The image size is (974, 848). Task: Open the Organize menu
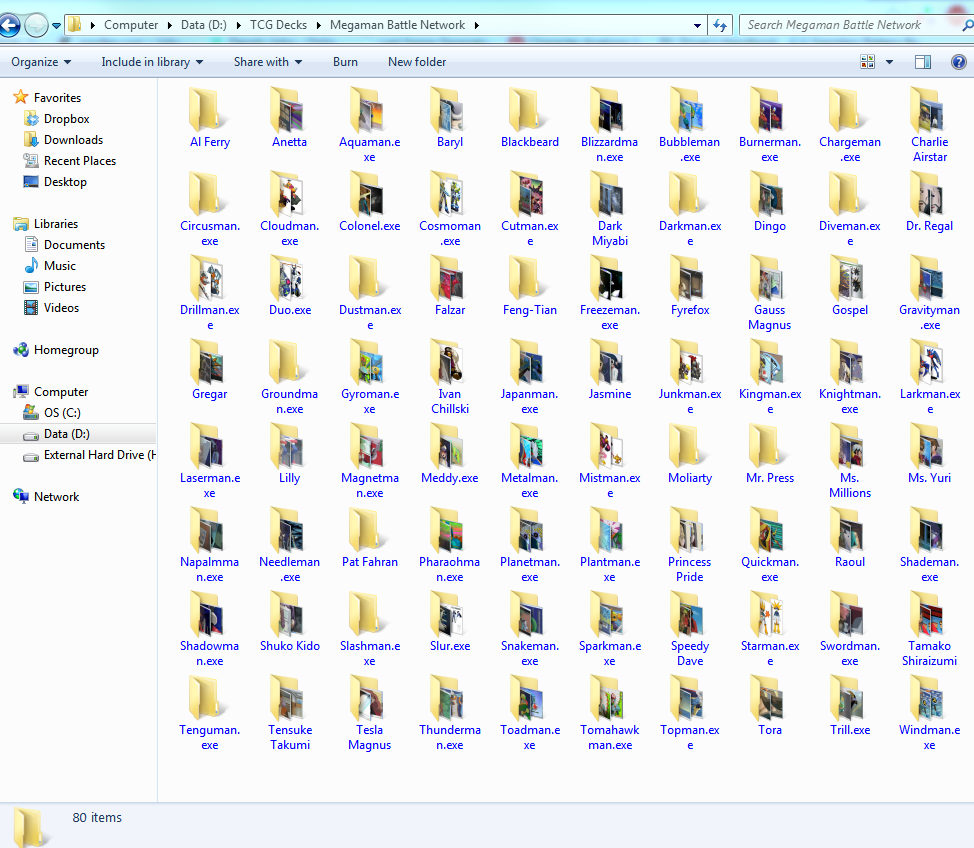(41, 62)
